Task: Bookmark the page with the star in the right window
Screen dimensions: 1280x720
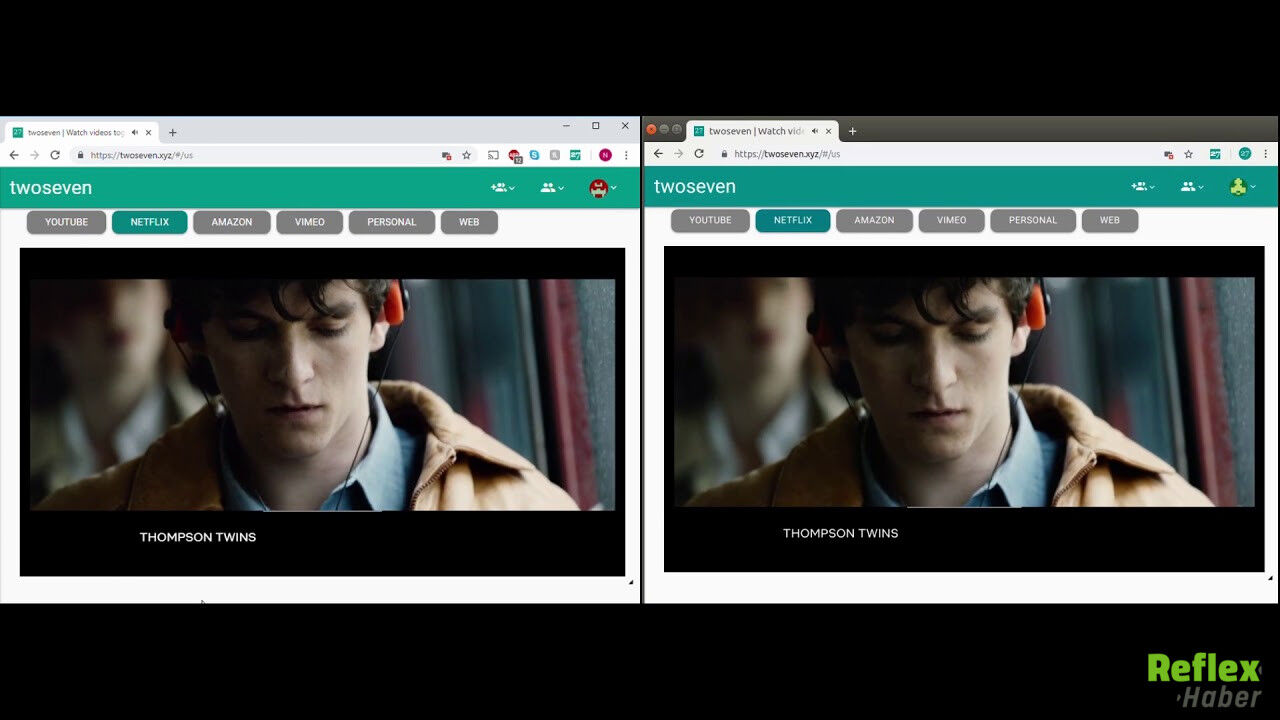Action: point(1188,154)
